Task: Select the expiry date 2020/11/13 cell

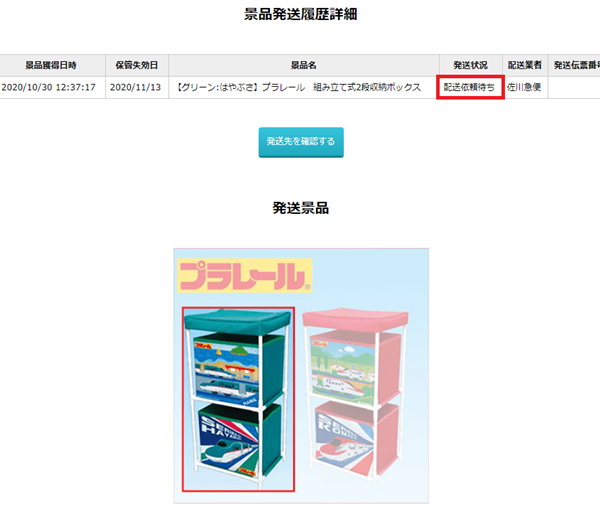Action: click(x=135, y=87)
